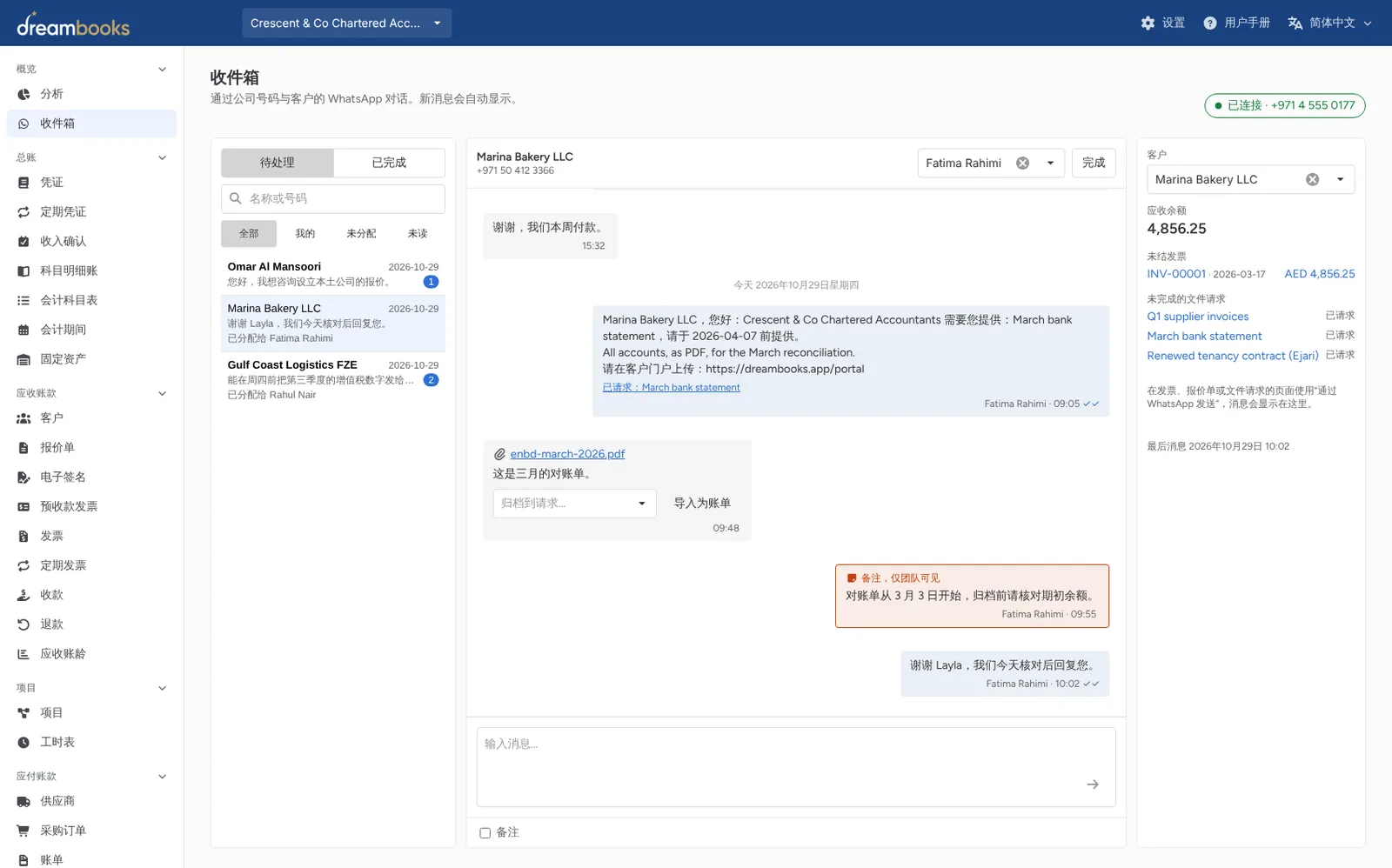Toggle the 备注 note checkbox

coord(485,833)
